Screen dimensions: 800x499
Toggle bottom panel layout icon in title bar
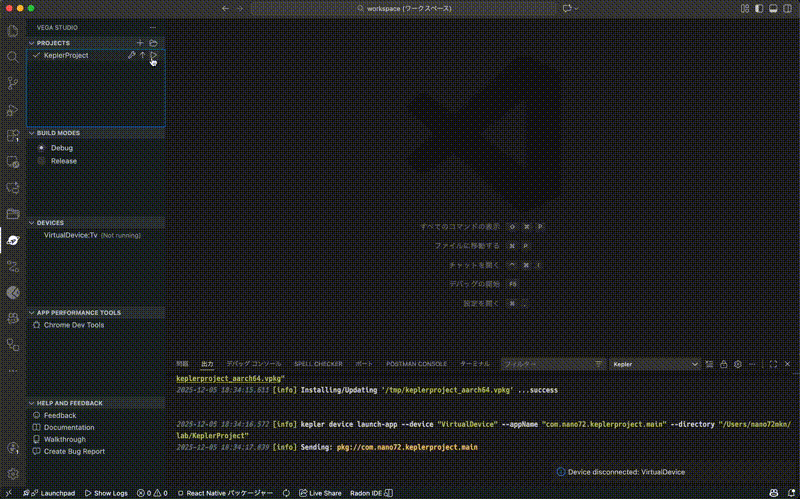point(773,9)
